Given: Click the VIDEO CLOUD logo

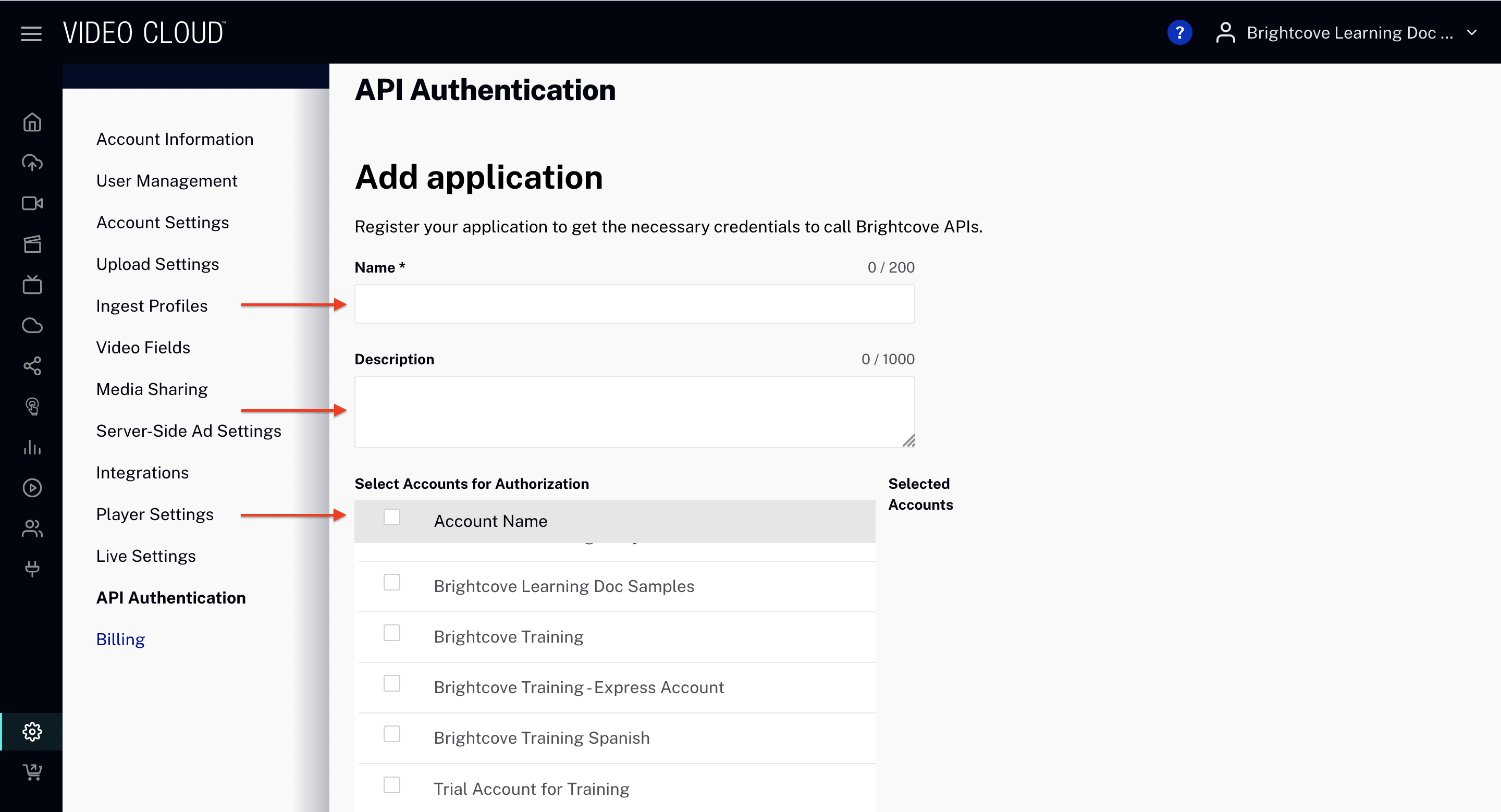Looking at the screenshot, I should 144,33.
